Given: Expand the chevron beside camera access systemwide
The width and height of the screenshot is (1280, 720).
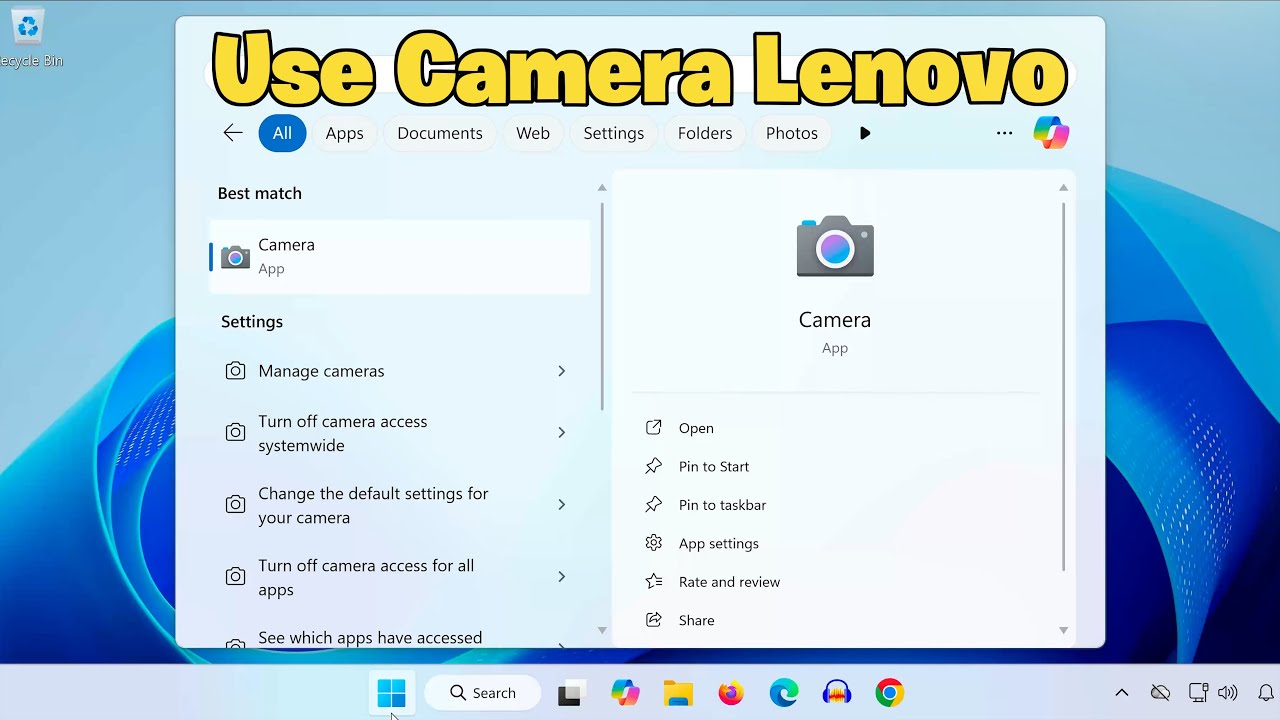Looking at the screenshot, I should [562, 432].
